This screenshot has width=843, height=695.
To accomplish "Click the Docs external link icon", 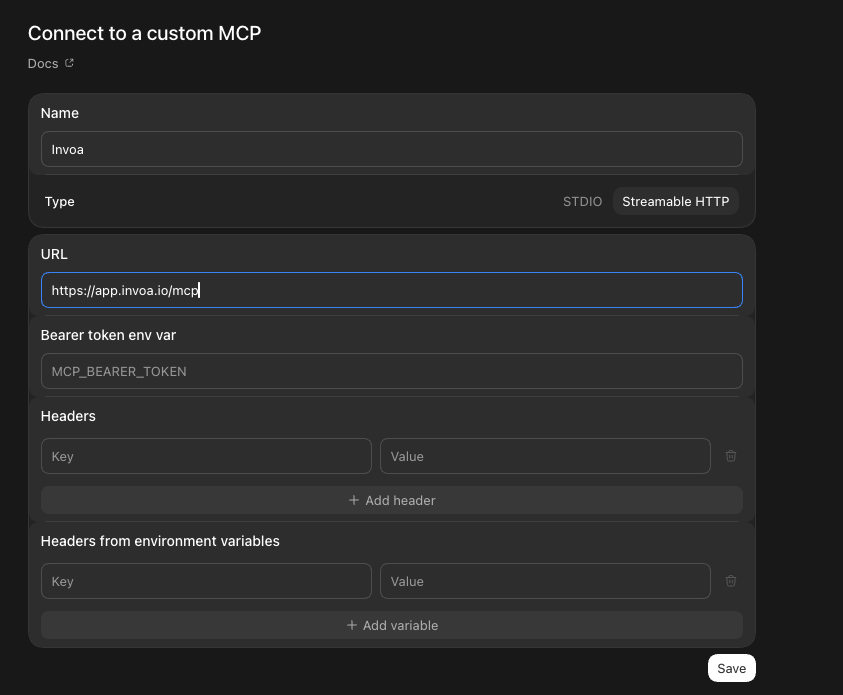I will (x=69, y=63).
